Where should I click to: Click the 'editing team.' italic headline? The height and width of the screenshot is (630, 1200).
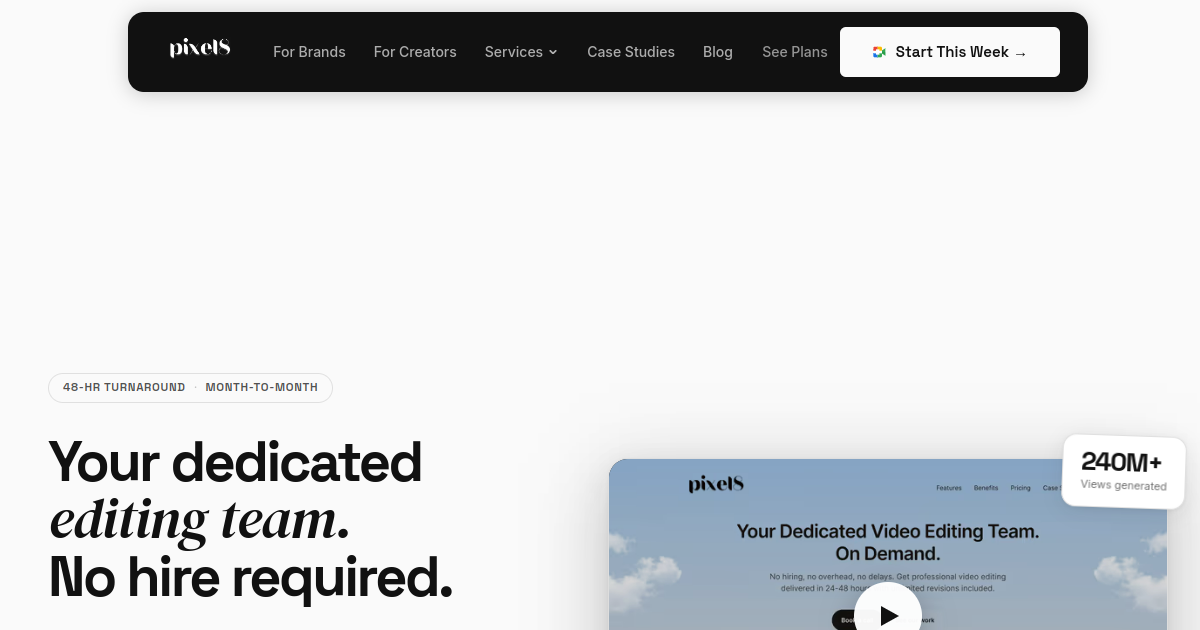[x=200, y=520]
